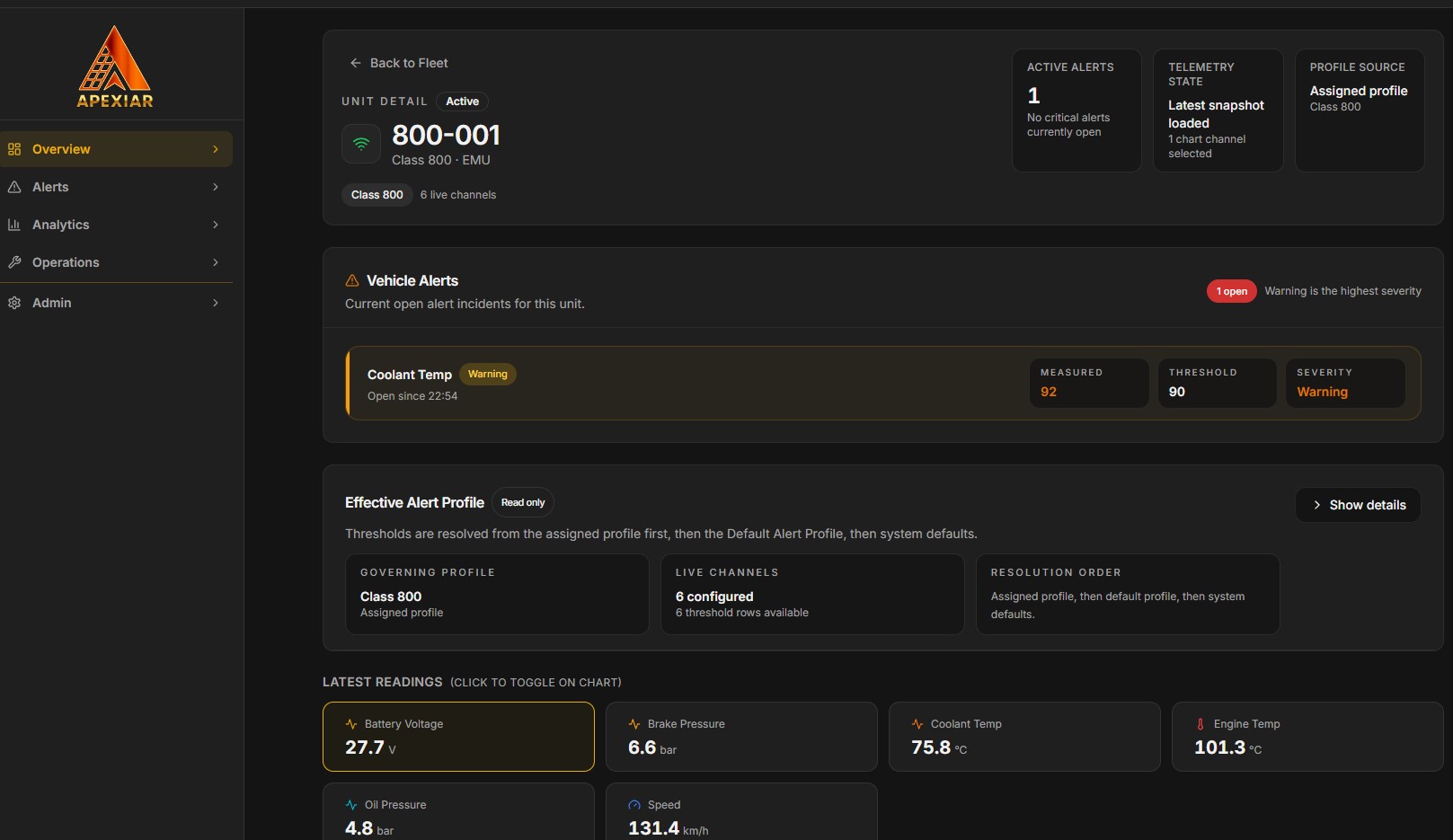Click the green wifi connectivity icon
The height and width of the screenshot is (840, 1453).
pyautogui.click(x=361, y=144)
